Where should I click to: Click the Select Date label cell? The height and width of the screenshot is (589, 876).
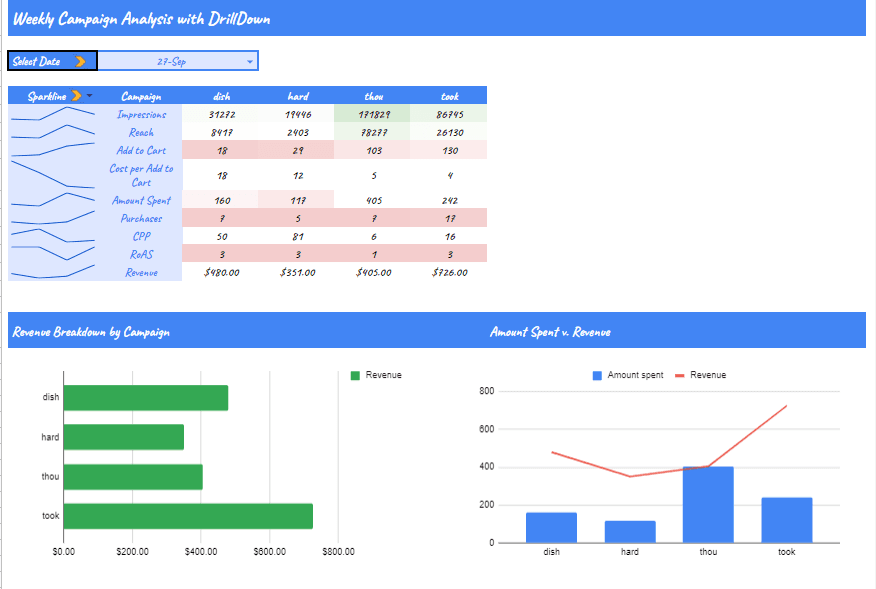pos(53,61)
